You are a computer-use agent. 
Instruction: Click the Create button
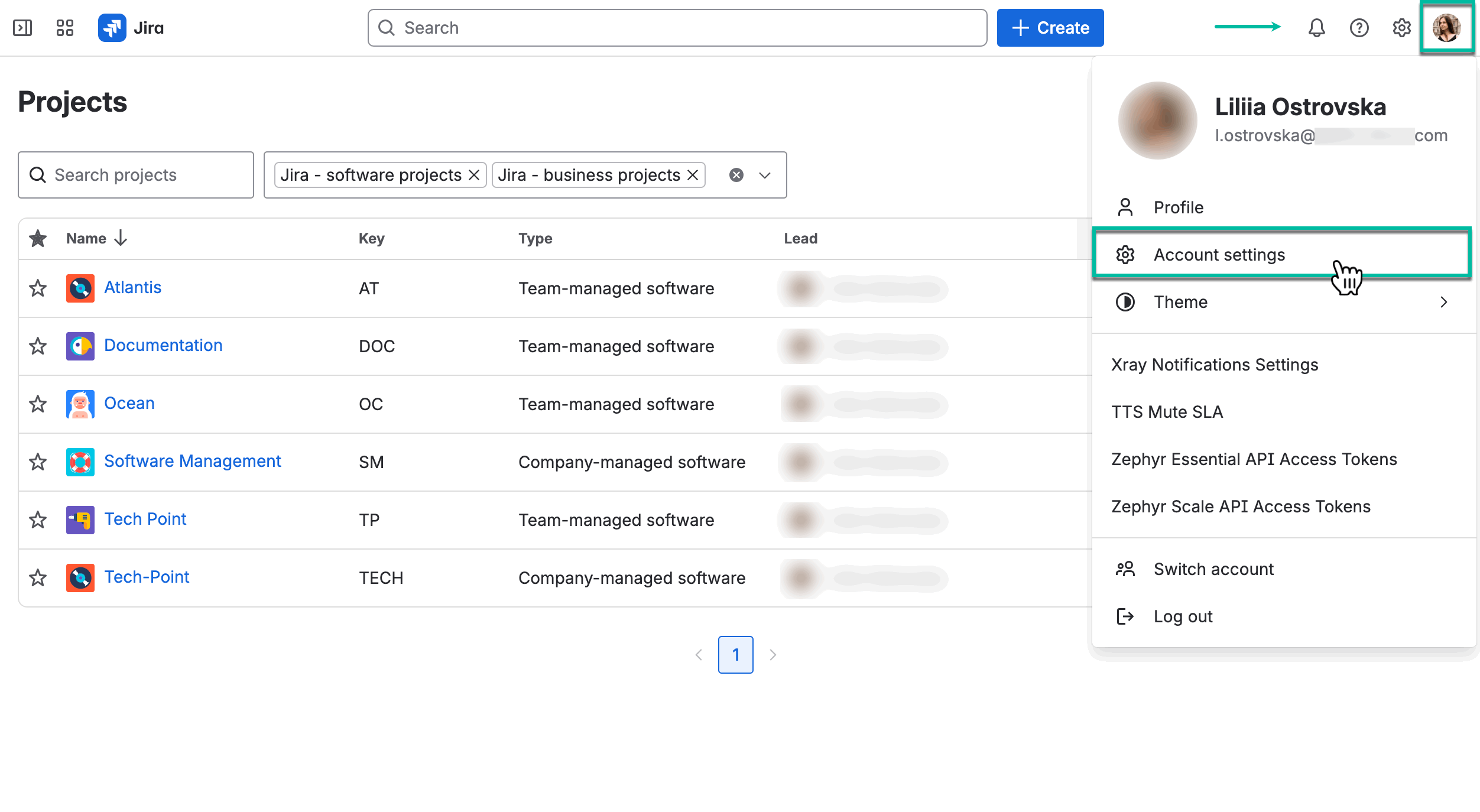pyautogui.click(x=1050, y=27)
